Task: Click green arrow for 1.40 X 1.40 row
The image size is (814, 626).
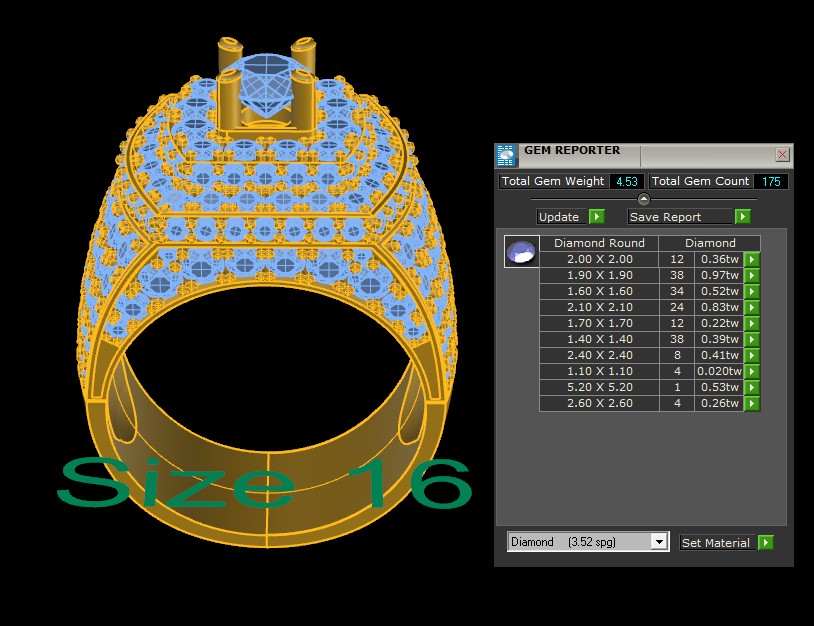Action: 752,340
